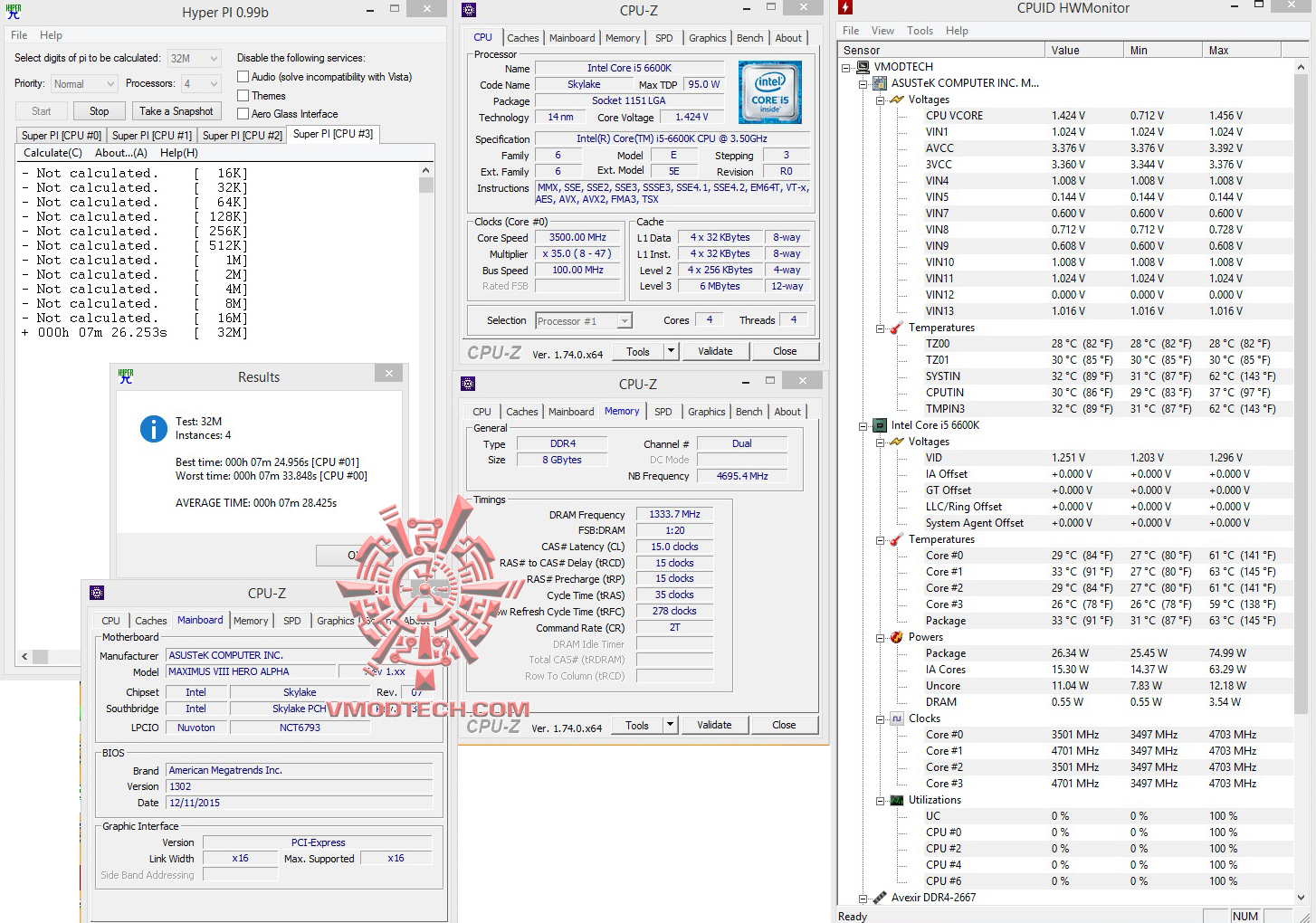Click the Intel Core i5 inside logo
The height and width of the screenshot is (923, 1316).
(x=769, y=92)
